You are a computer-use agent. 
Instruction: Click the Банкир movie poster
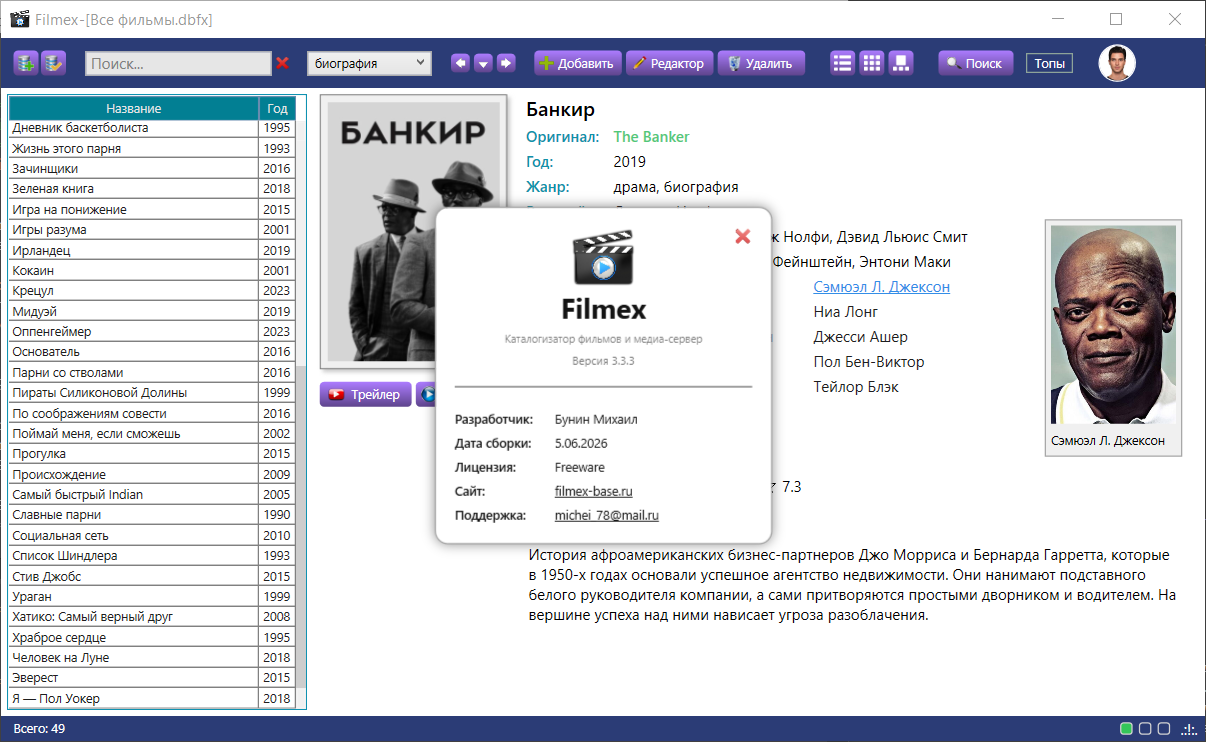412,234
